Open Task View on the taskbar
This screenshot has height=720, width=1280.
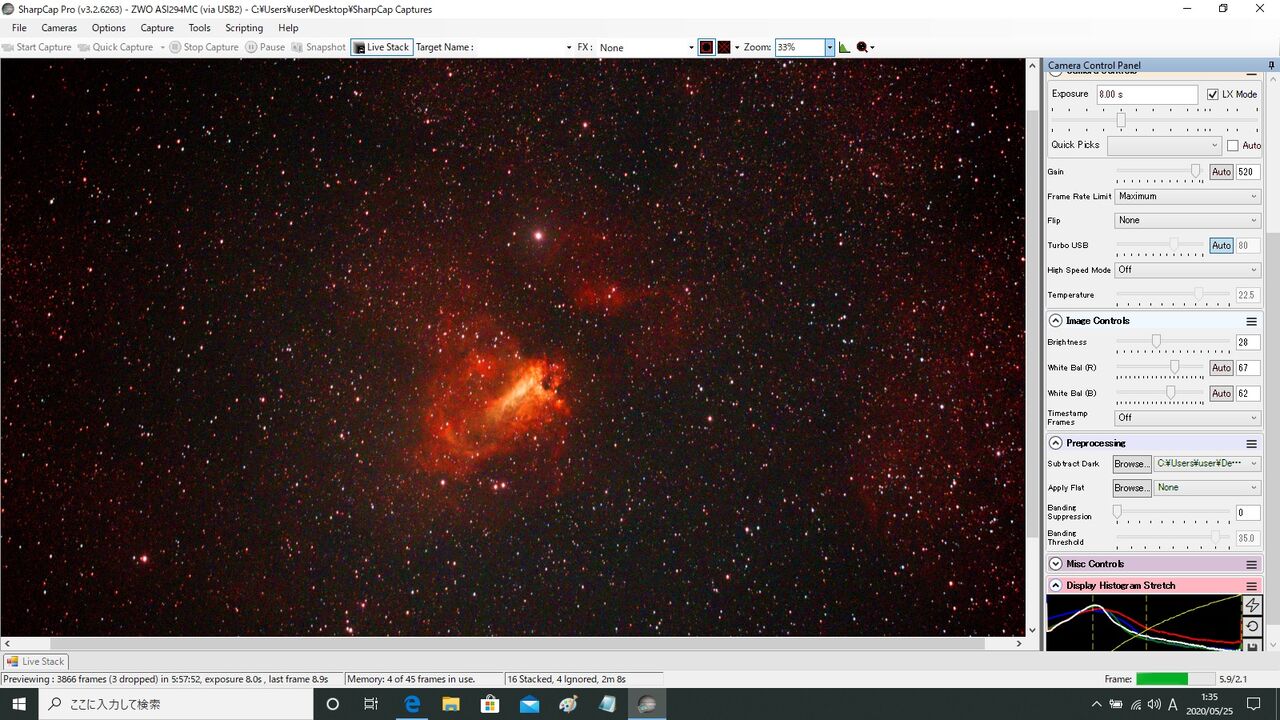tap(371, 704)
